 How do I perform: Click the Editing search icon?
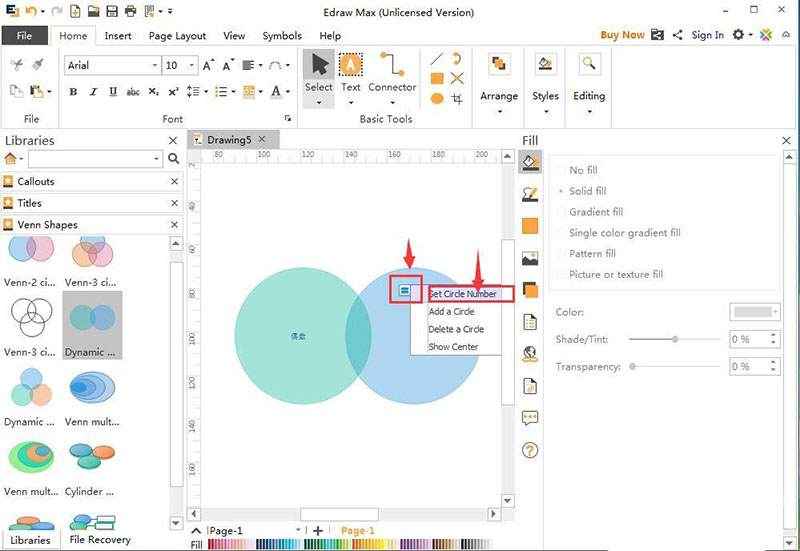(x=589, y=65)
